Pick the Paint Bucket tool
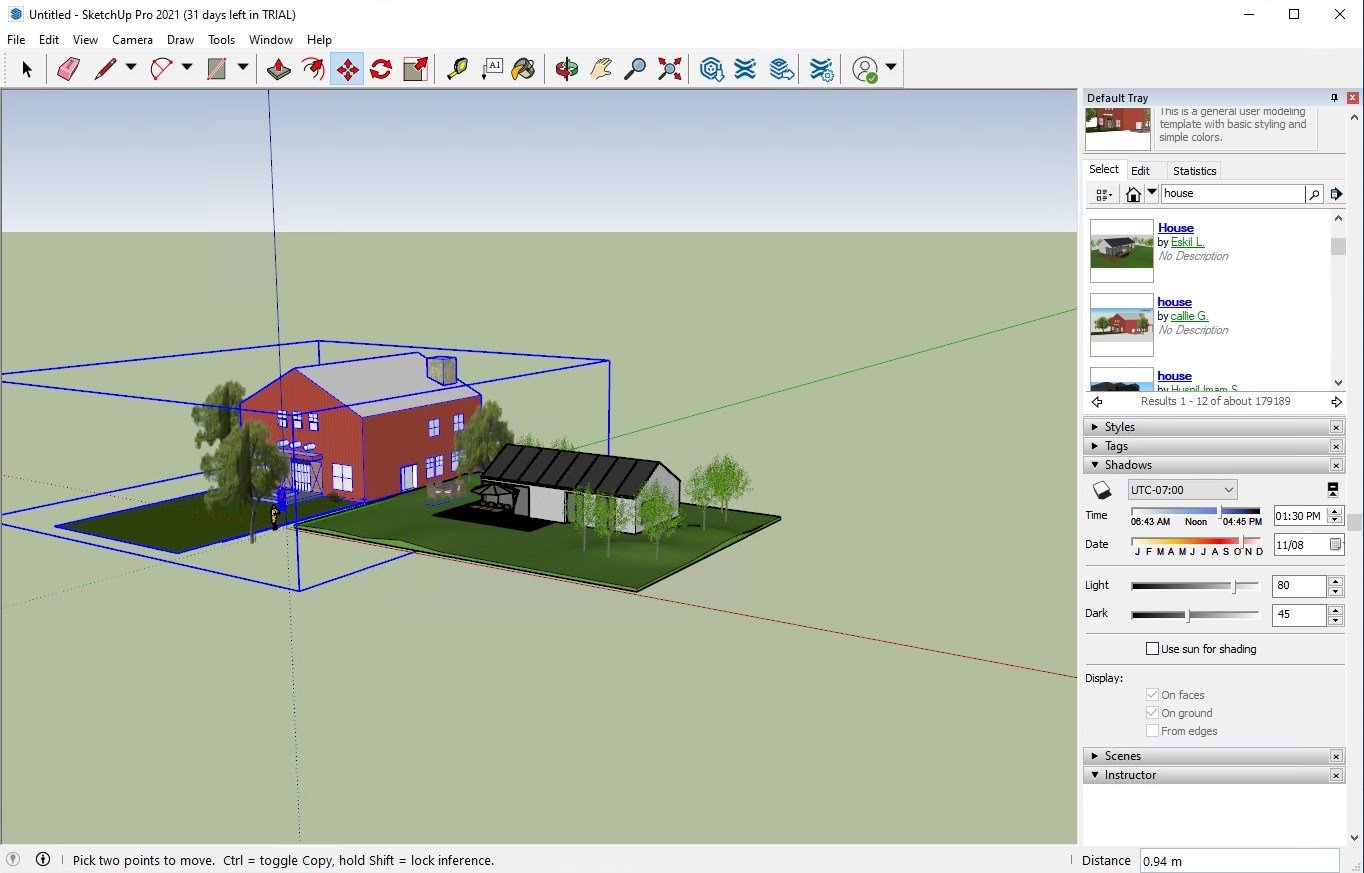Image resolution: width=1364 pixels, height=873 pixels. [x=523, y=68]
